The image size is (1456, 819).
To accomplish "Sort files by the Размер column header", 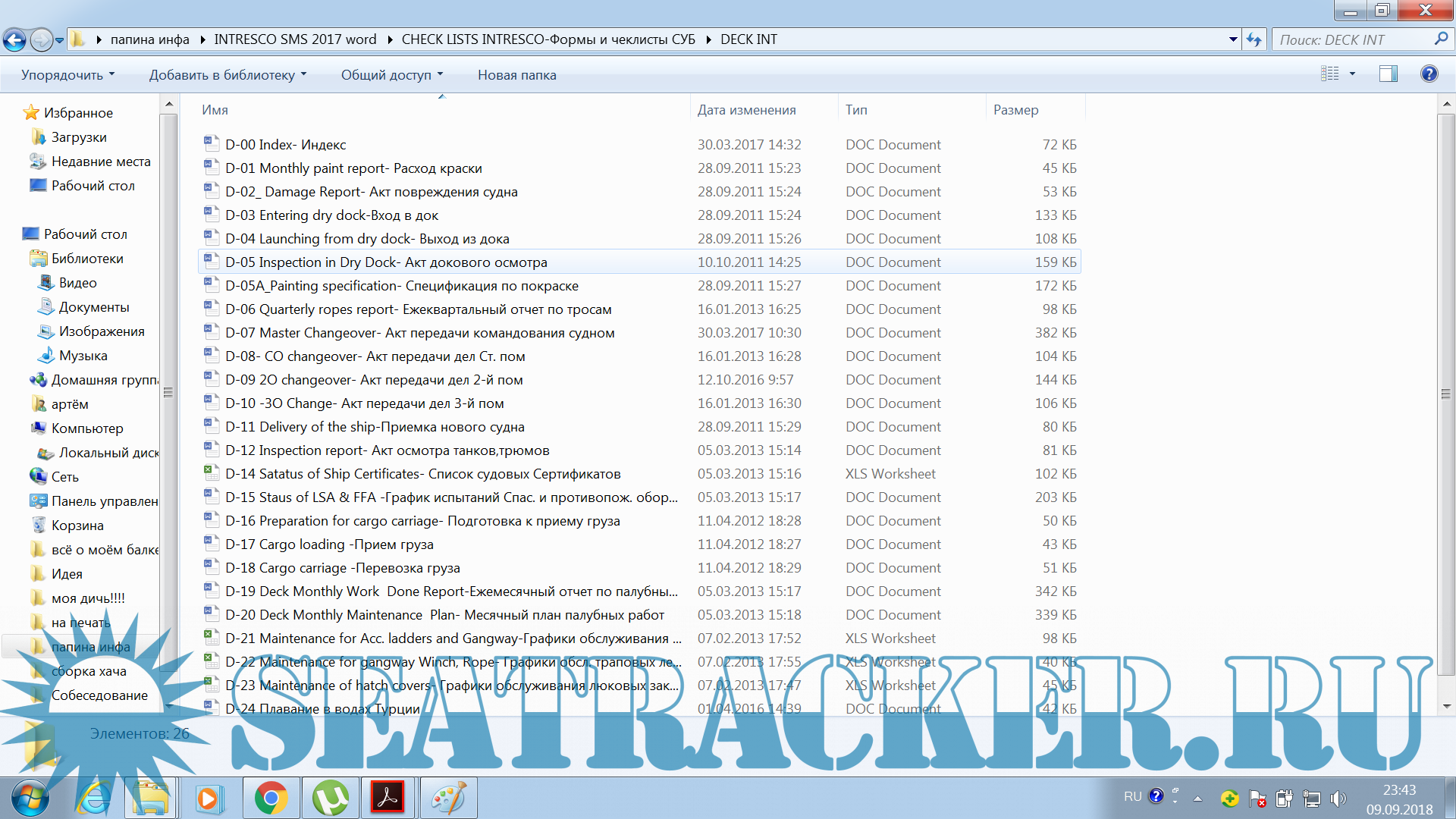I will coord(1016,110).
